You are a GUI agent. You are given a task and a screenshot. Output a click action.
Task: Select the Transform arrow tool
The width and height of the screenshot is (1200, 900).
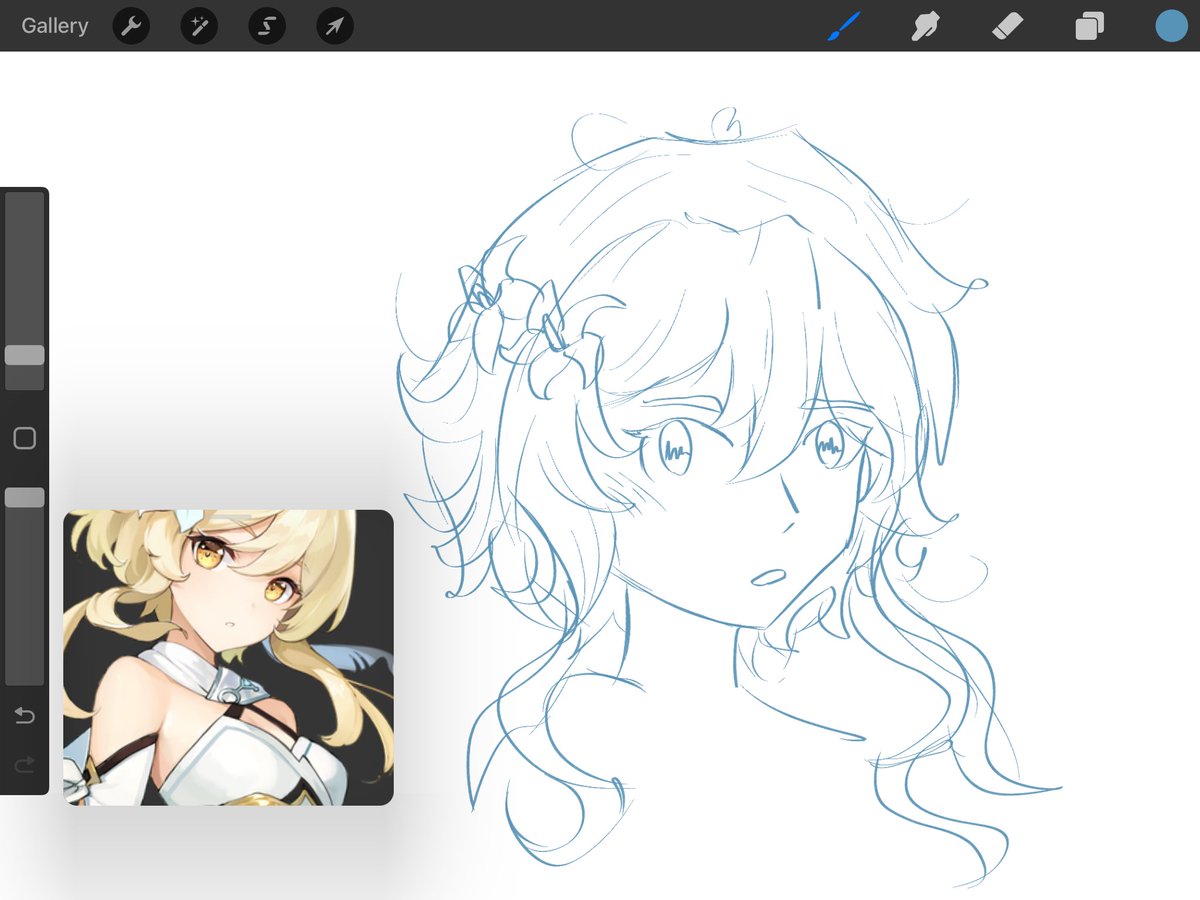(333, 26)
